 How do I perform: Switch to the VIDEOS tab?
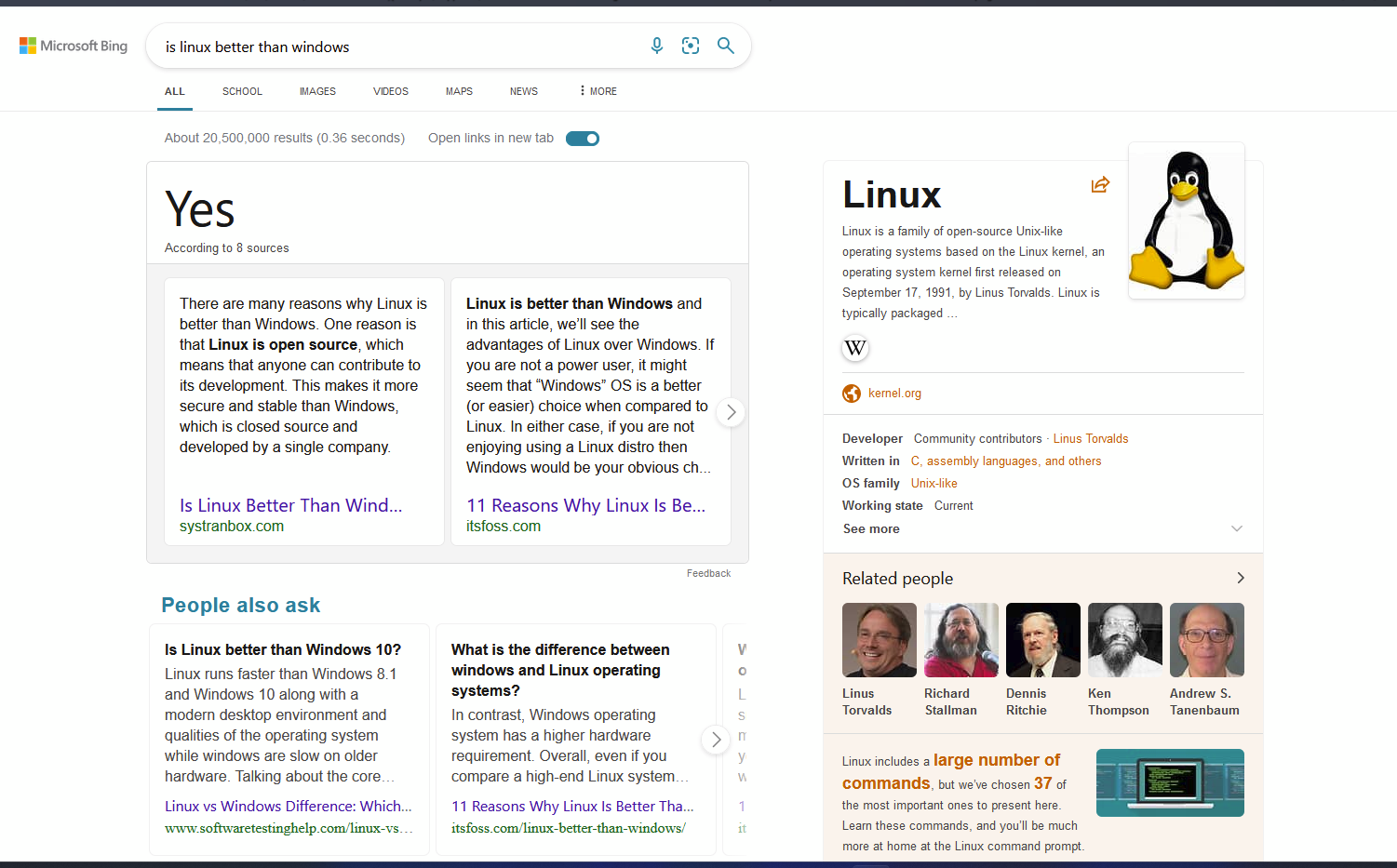click(391, 91)
